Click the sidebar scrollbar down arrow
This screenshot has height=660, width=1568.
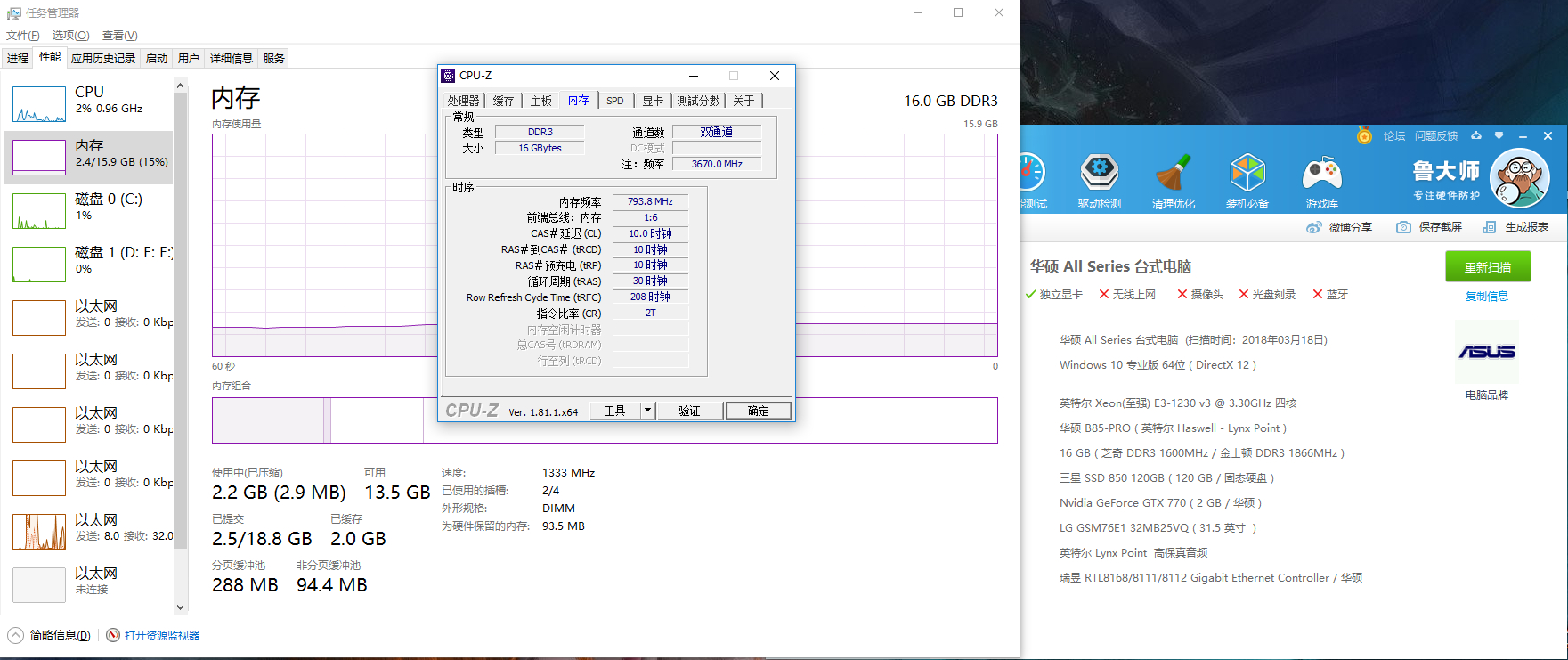pyautogui.click(x=180, y=607)
